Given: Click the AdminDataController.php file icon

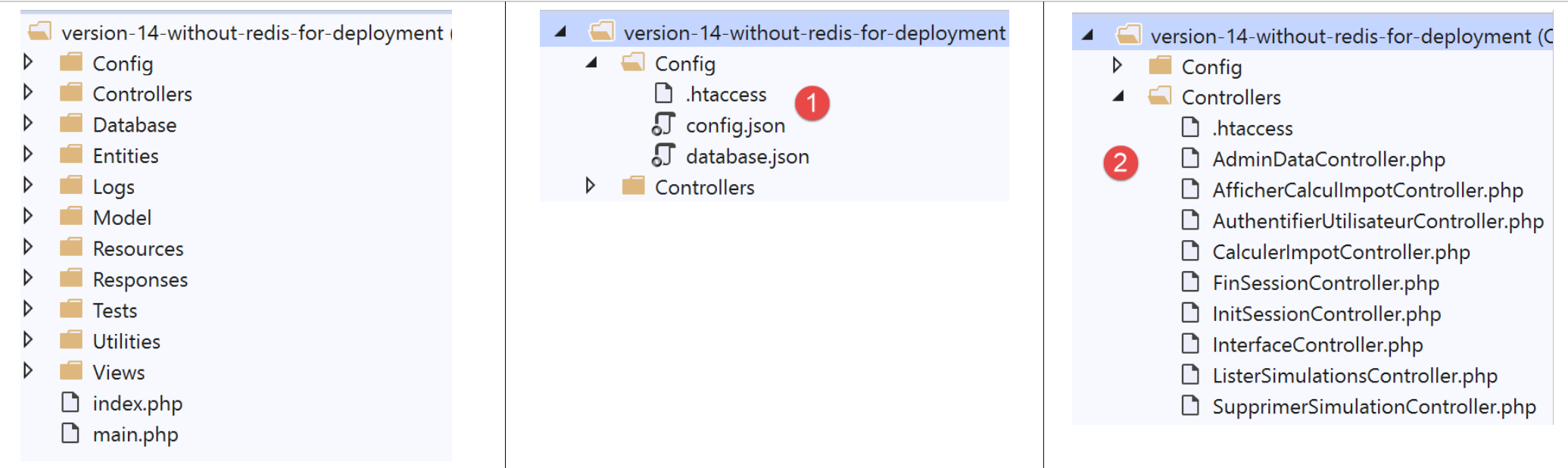Looking at the screenshot, I should point(1190,159).
